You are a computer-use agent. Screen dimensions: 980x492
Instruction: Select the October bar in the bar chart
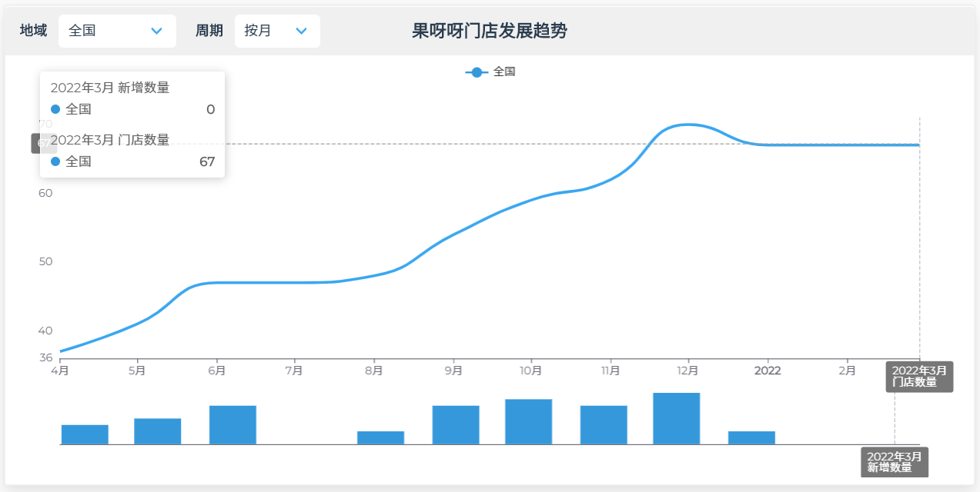click(528, 421)
